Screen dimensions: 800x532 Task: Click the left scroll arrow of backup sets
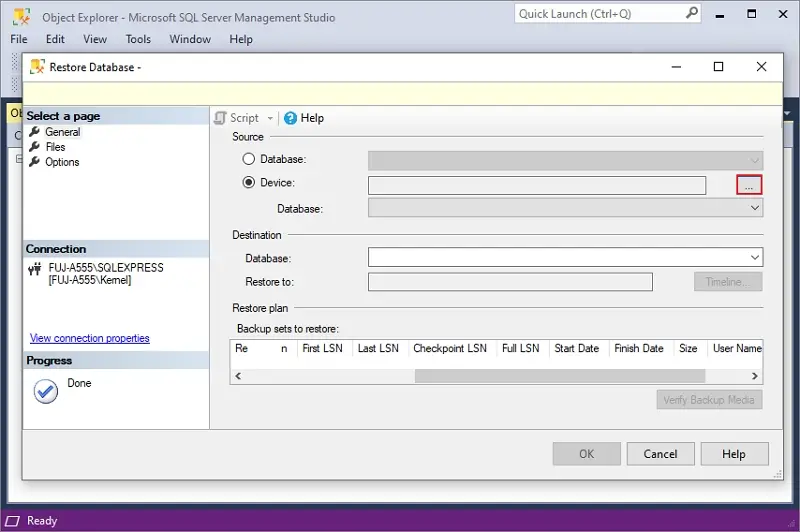238,376
